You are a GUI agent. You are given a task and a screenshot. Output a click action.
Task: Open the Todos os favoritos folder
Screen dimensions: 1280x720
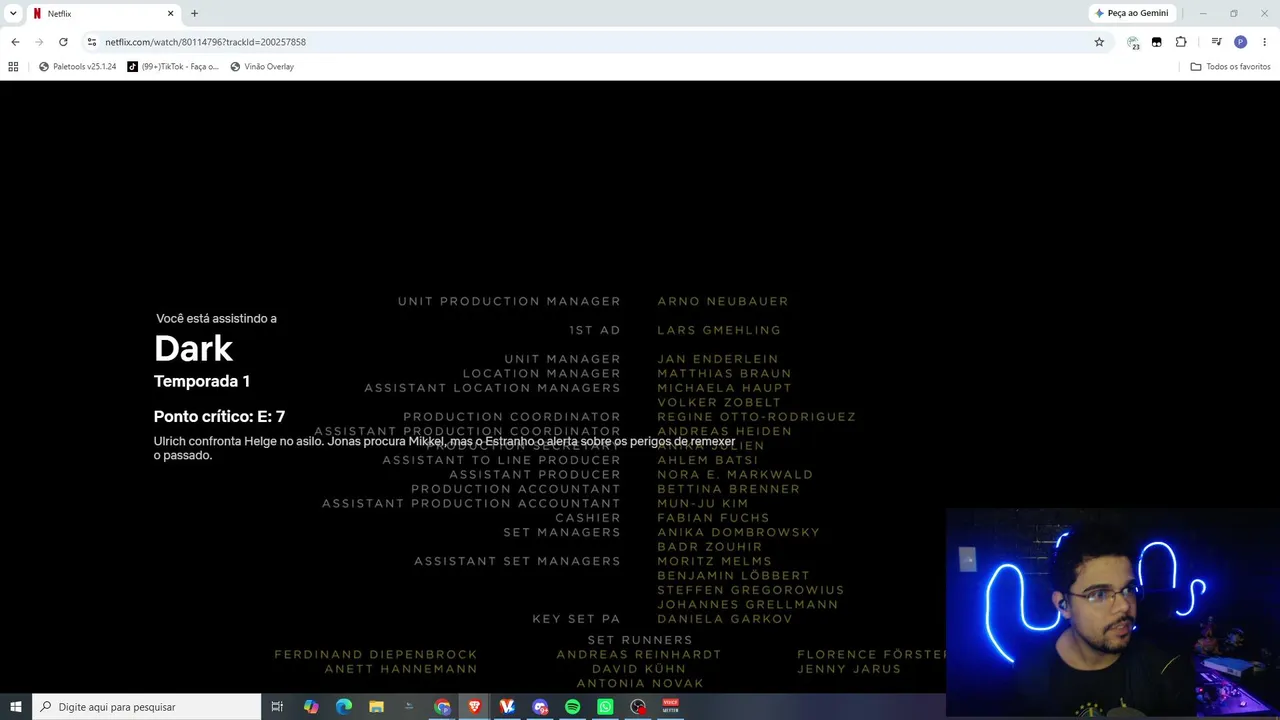[1230, 67]
